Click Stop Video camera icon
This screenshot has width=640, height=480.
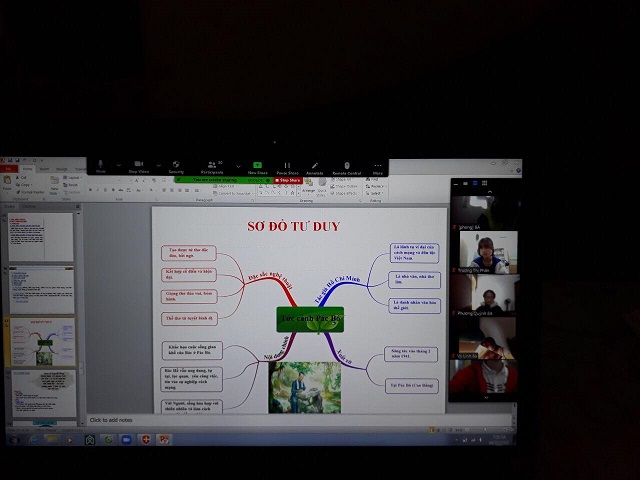[139, 164]
